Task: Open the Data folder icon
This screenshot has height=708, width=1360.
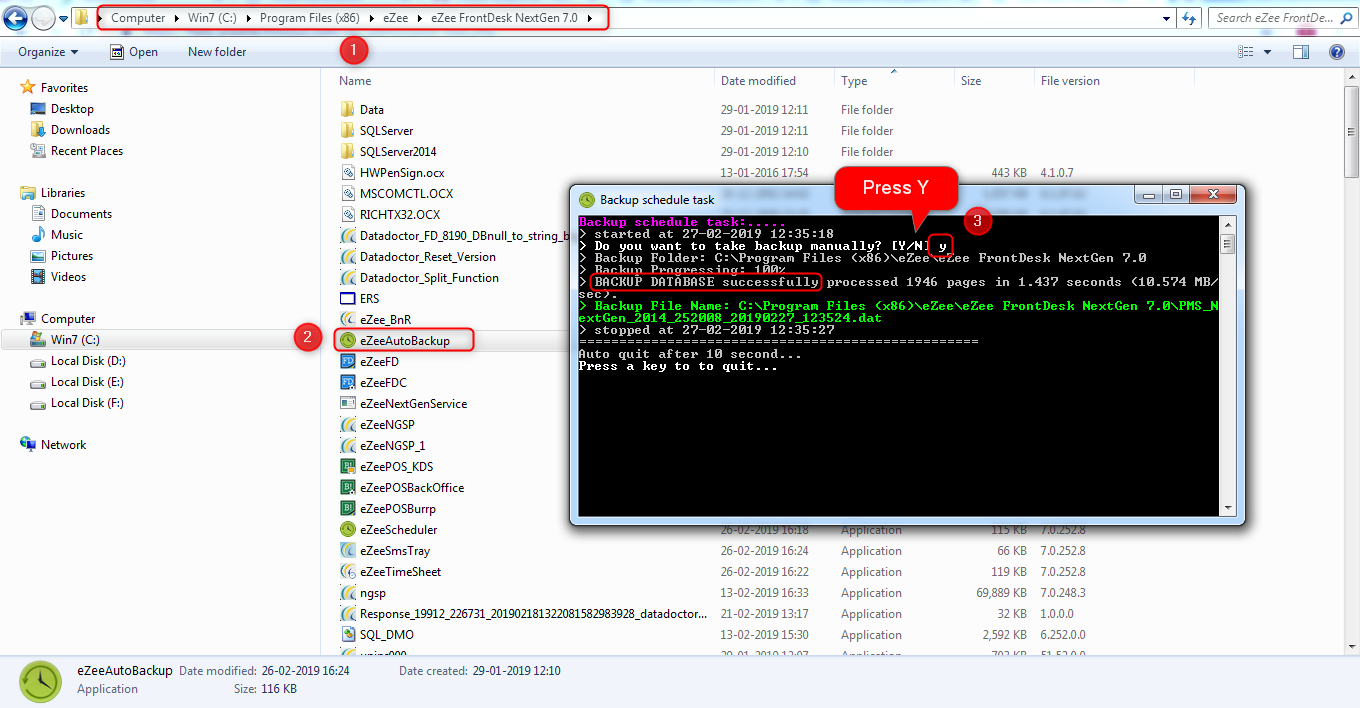Action: [x=348, y=110]
